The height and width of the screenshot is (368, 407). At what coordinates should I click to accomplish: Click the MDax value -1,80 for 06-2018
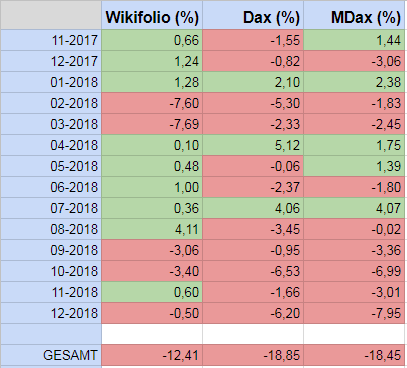click(354, 187)
